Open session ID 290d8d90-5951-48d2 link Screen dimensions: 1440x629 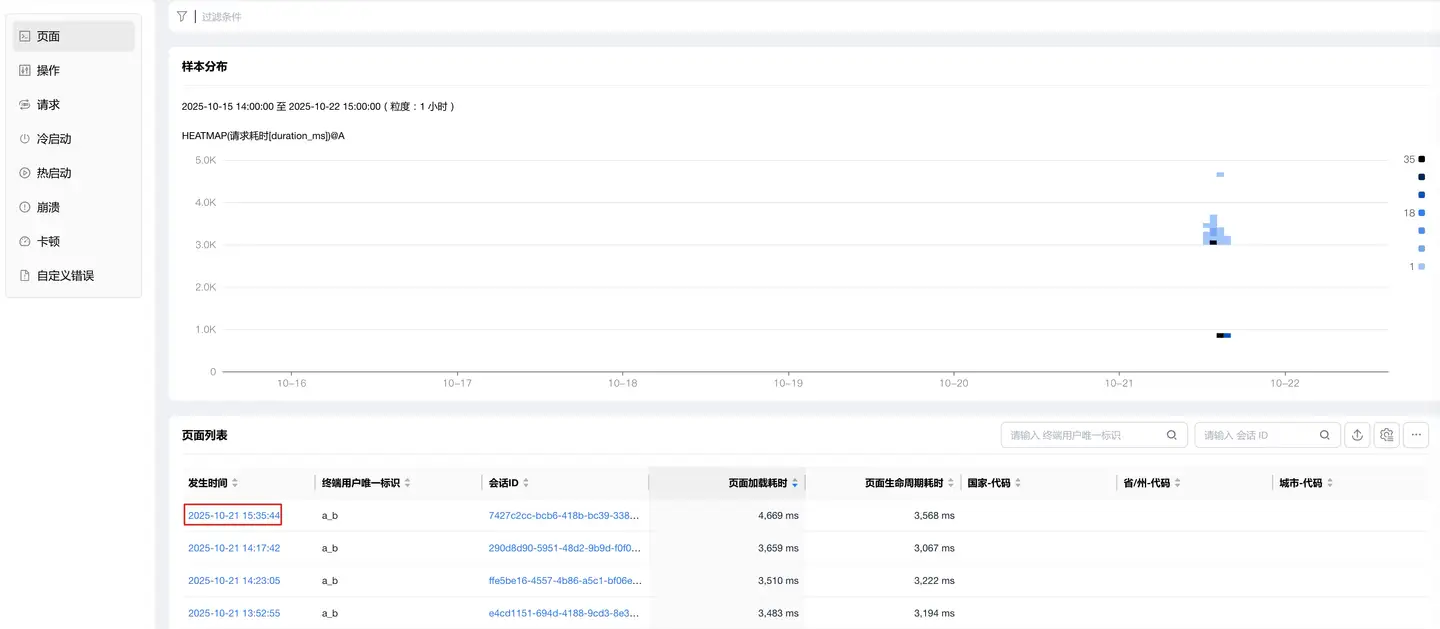[564, 548]
